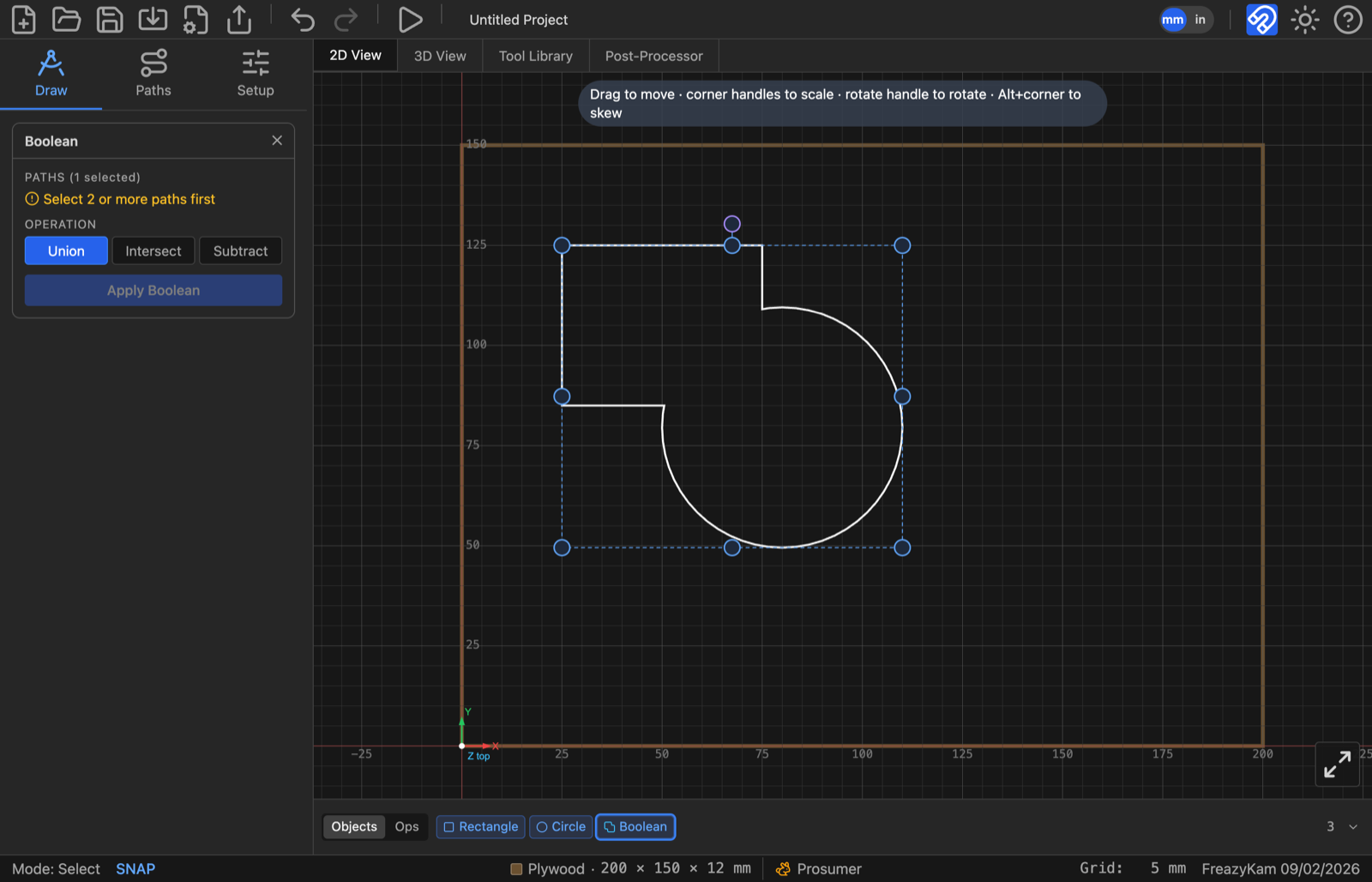This screenshot has height=882, width=1372.
Task: Click the purple rotate handle above shape
Action: [x=731, y=224]
